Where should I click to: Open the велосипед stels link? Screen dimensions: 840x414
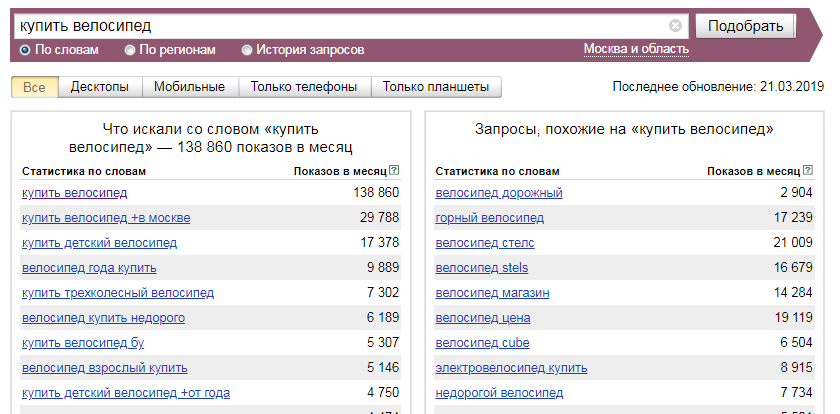tap(482, 267)
